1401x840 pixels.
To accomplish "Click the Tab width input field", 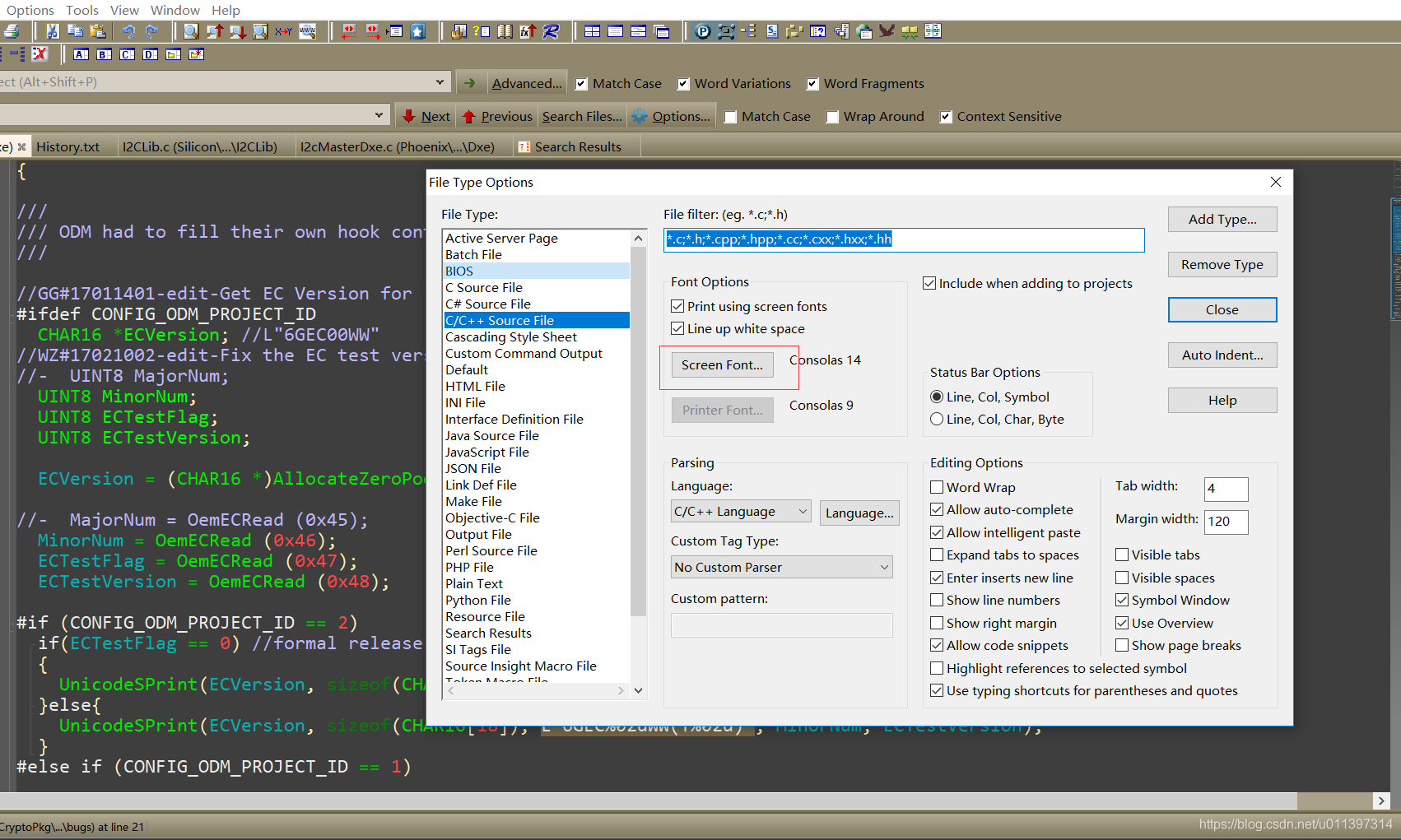I will pos(1226,489).
